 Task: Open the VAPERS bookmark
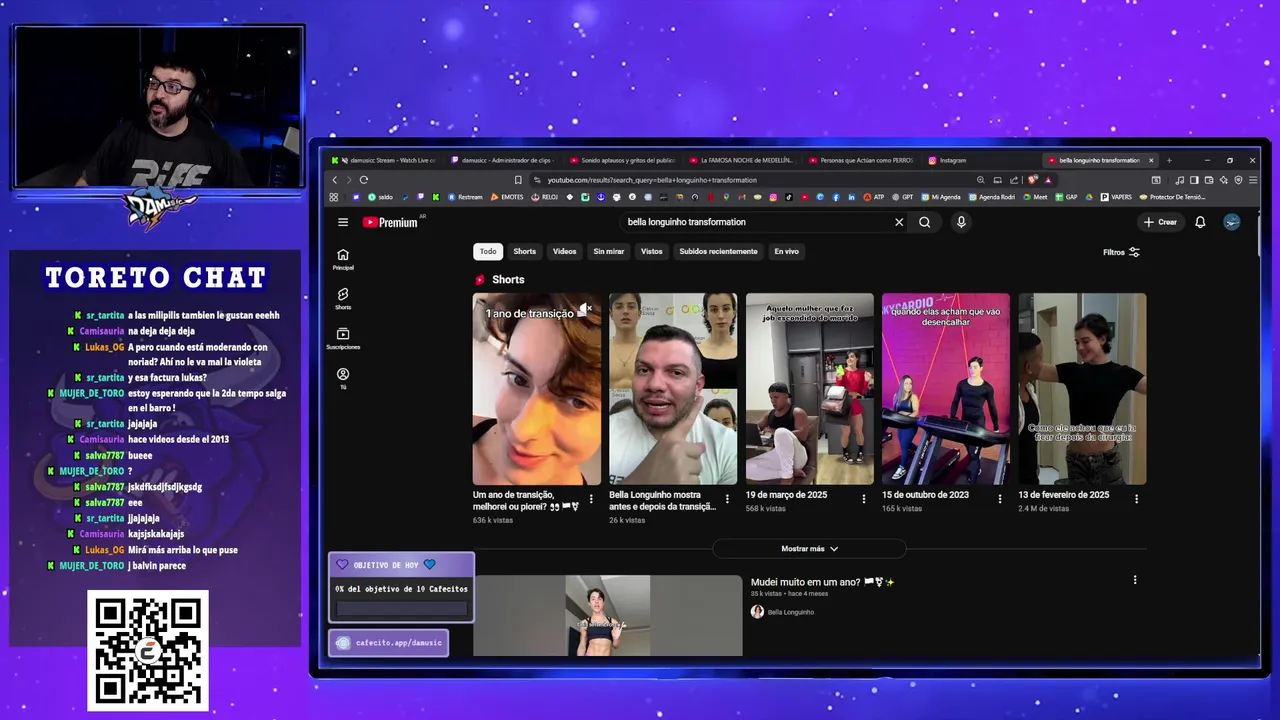[1116, 197]
